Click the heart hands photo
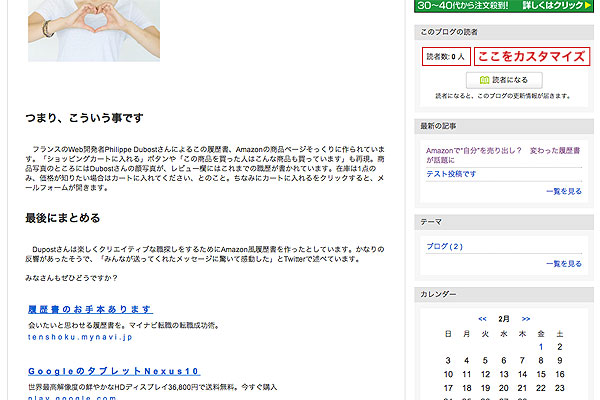Image resolution: width=600 pixels, height=400 pixels. tap(94, 31)
